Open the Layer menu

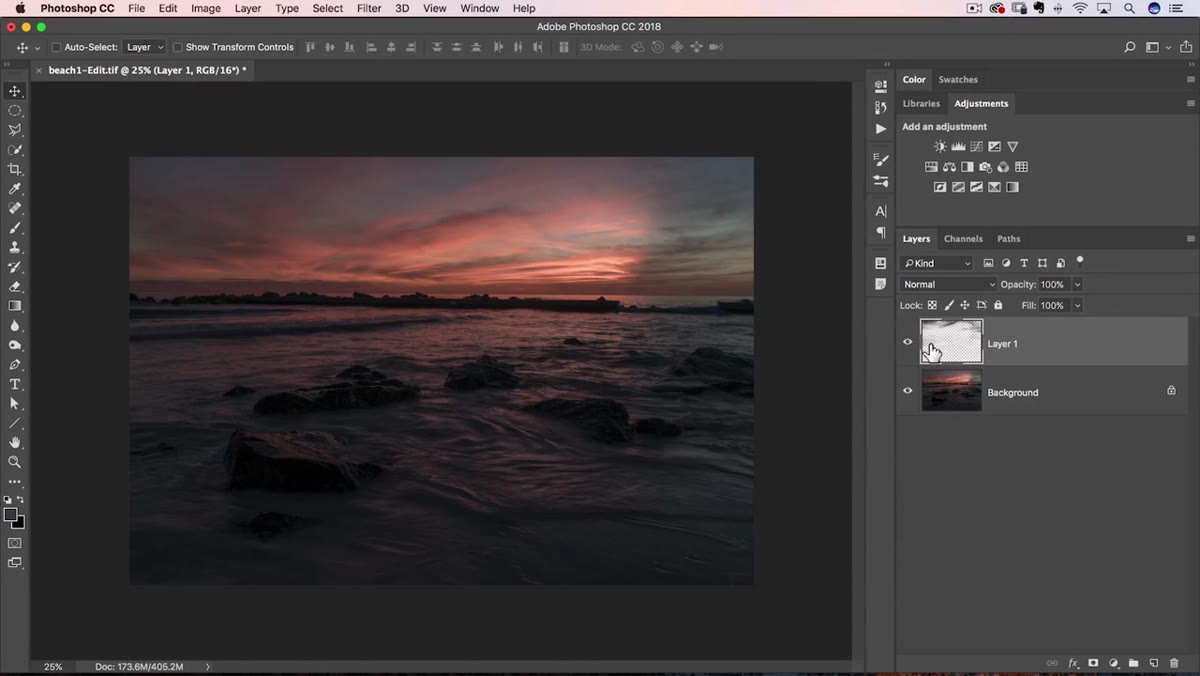[247, 8]
